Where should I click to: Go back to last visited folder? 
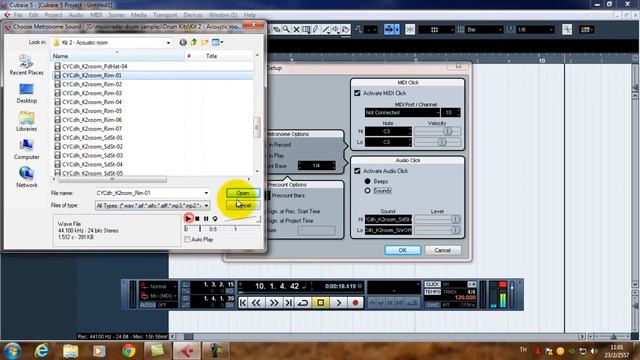pyautogui.click(x=183, y=42)
